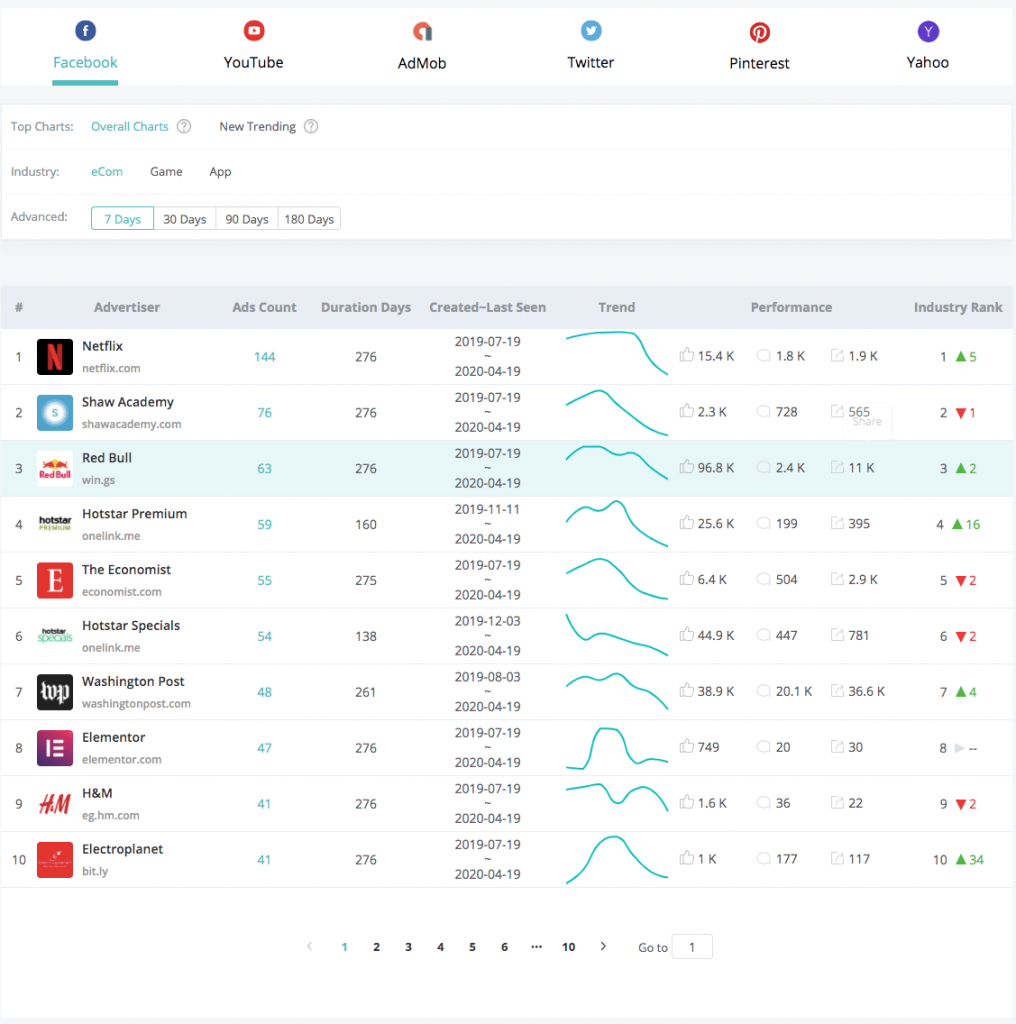Click the AdMob logo icon
1016x1024 pixels.
click(422, 31)
